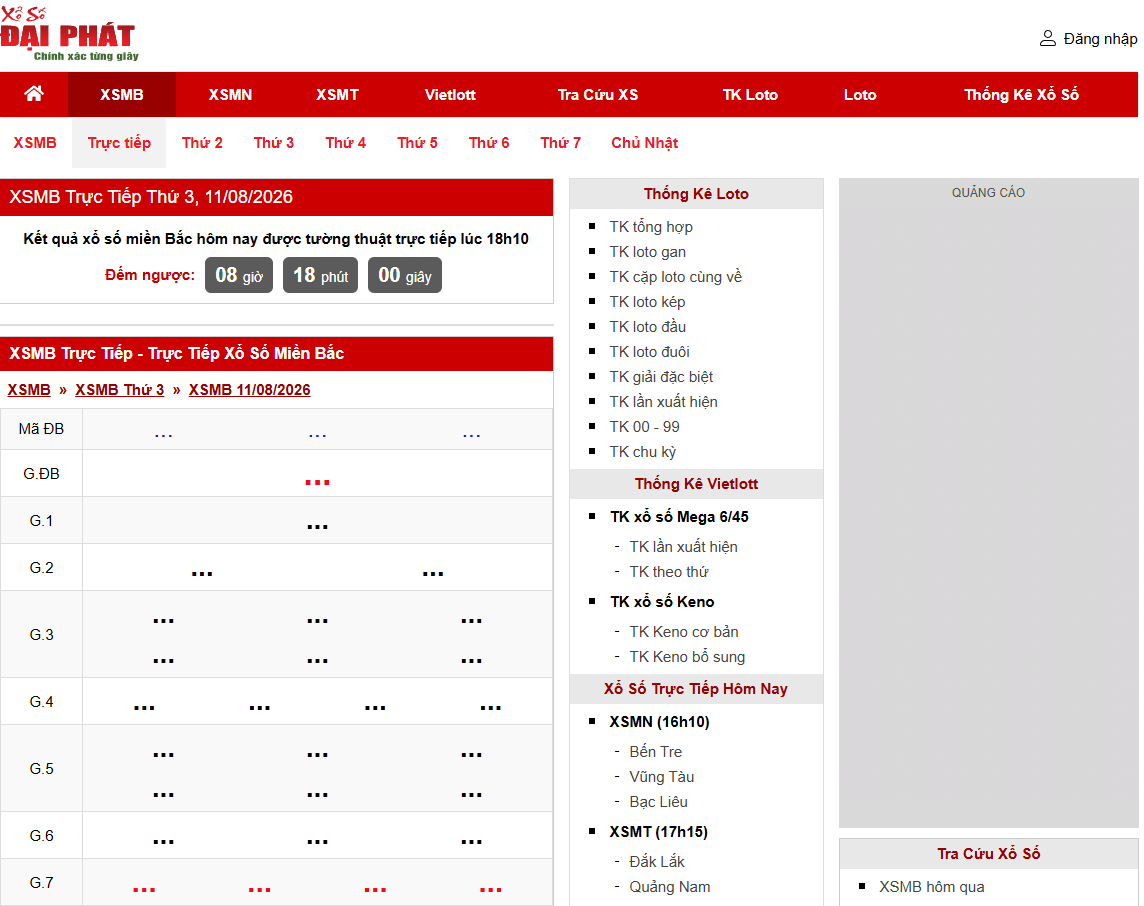
Task: Open XSMT (17h15) link
Action: tap(658, 832)
